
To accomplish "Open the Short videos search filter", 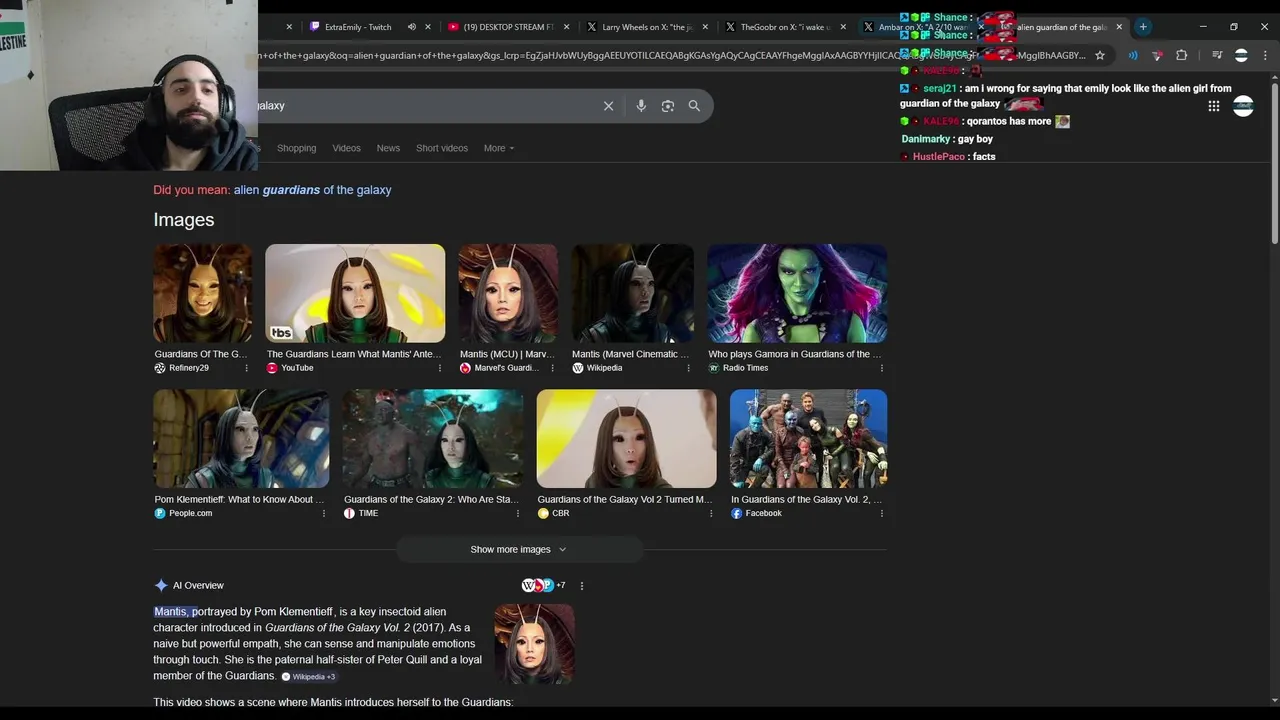I will tap(442, 148).
